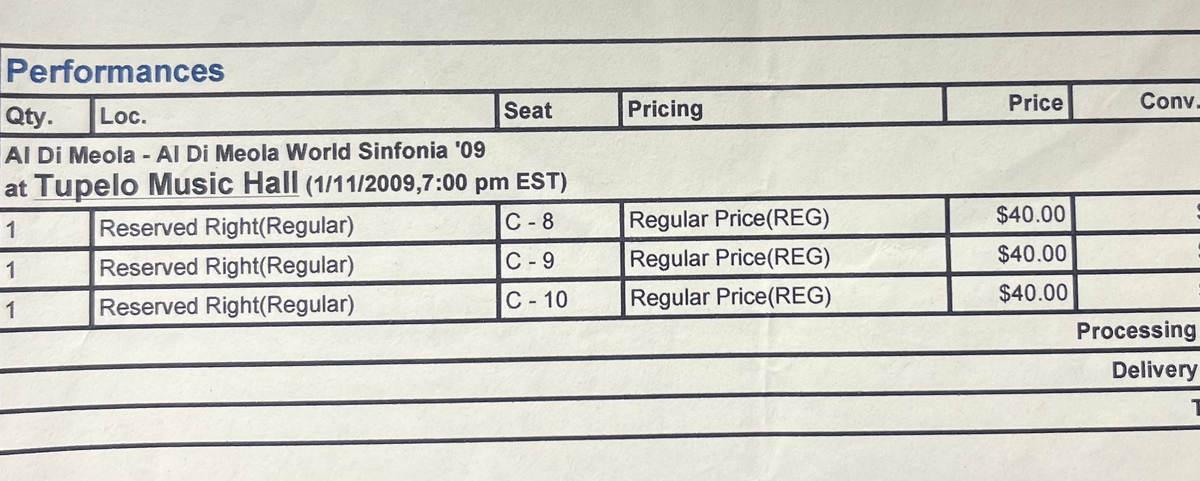1200x481 pixels.
Task: Click the $40.00 price for seat C - 10
Action: point(1032,292)
